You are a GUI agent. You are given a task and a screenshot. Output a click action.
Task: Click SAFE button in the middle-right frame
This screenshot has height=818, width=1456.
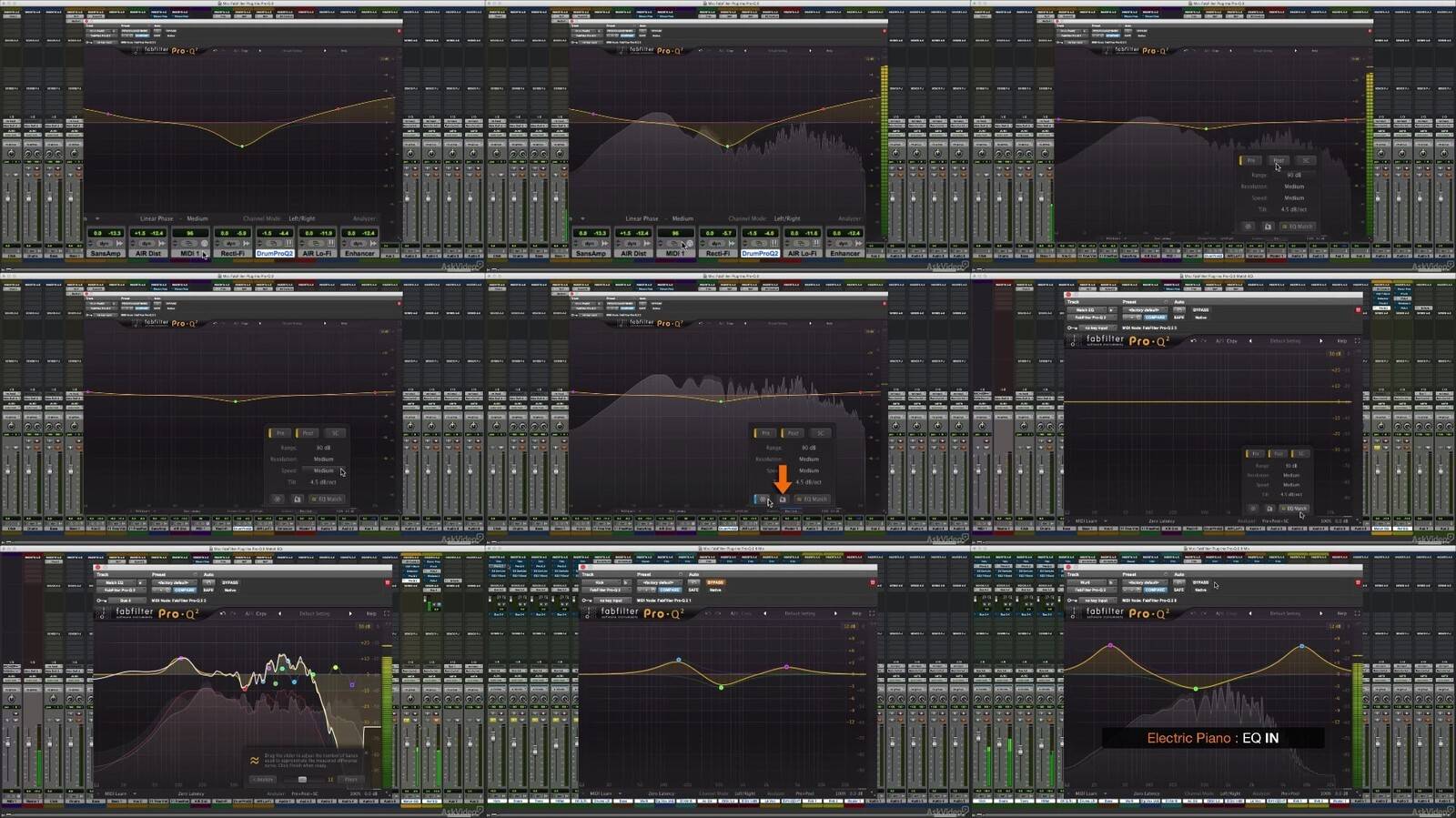click(1178, 318)
